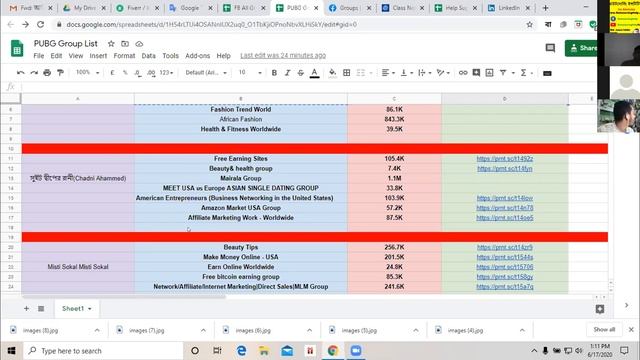This screenshot has height=360, width=640.
Task: Open the Edit menu
Action: pyautogui.click(x=56, y=56)
